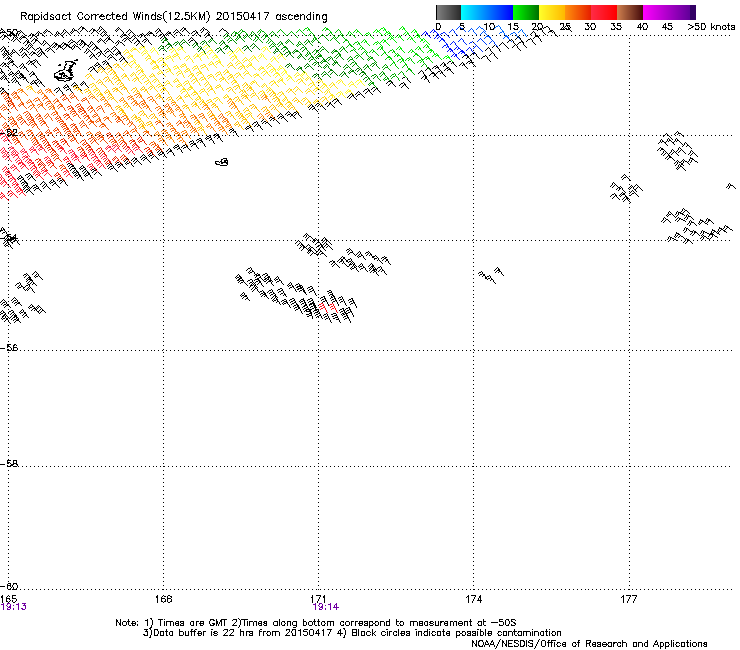This screenshot has height=650, width=740.
Task: Click the red 30-35 knots legend swatch
Action: tap(604, 12)
